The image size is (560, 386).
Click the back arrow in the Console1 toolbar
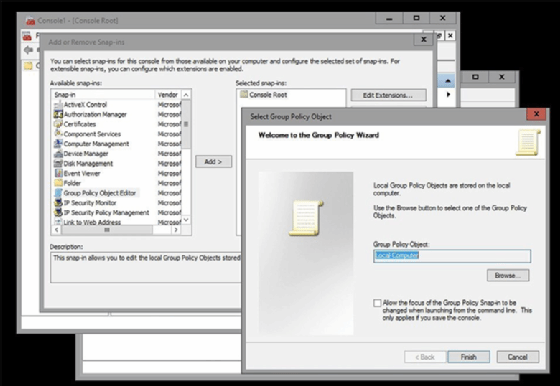pos(28,50)
